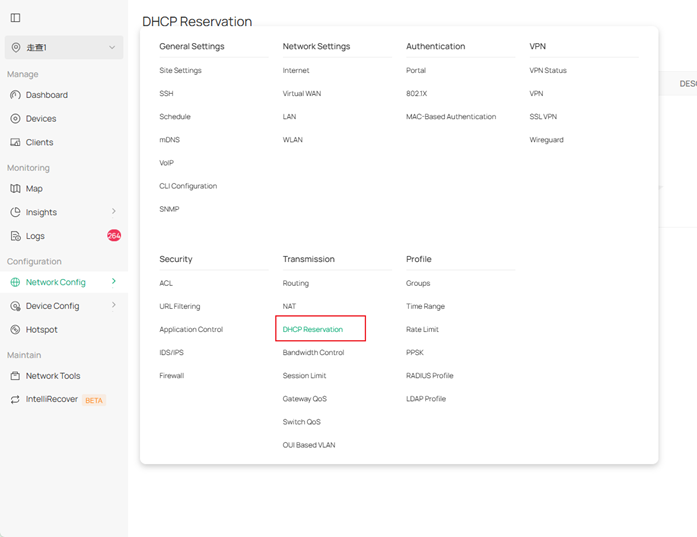Open WLAN settings
This screenshot has width=697, height=537.
coord(292,140)
